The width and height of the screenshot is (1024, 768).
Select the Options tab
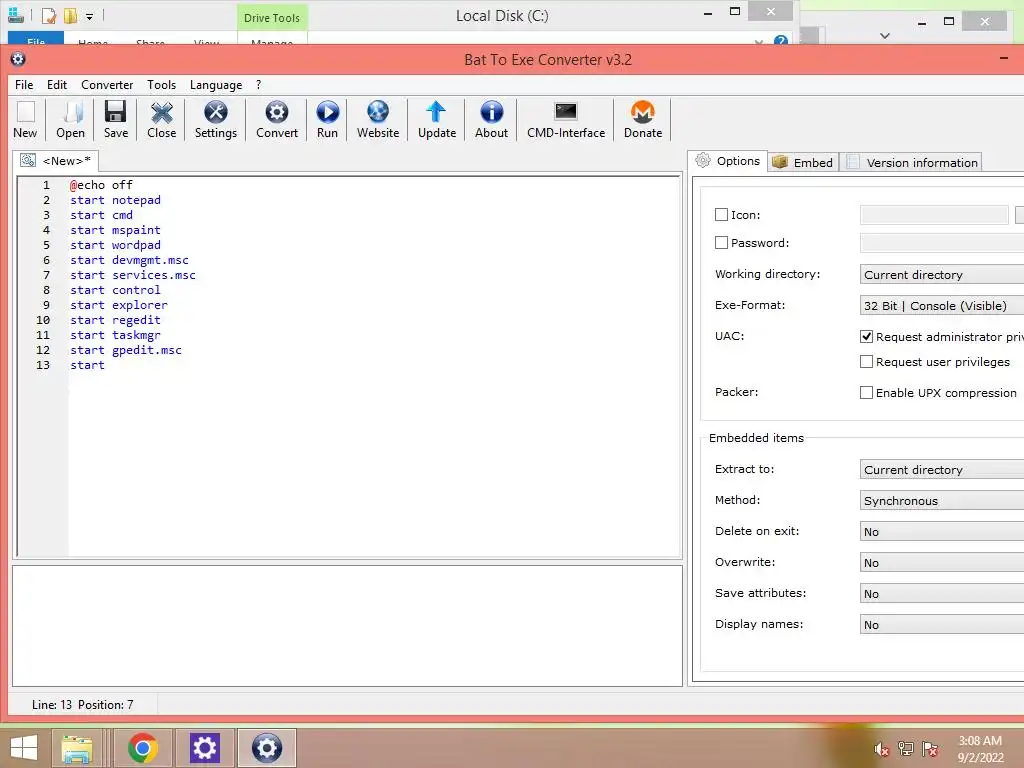point(728,161)
